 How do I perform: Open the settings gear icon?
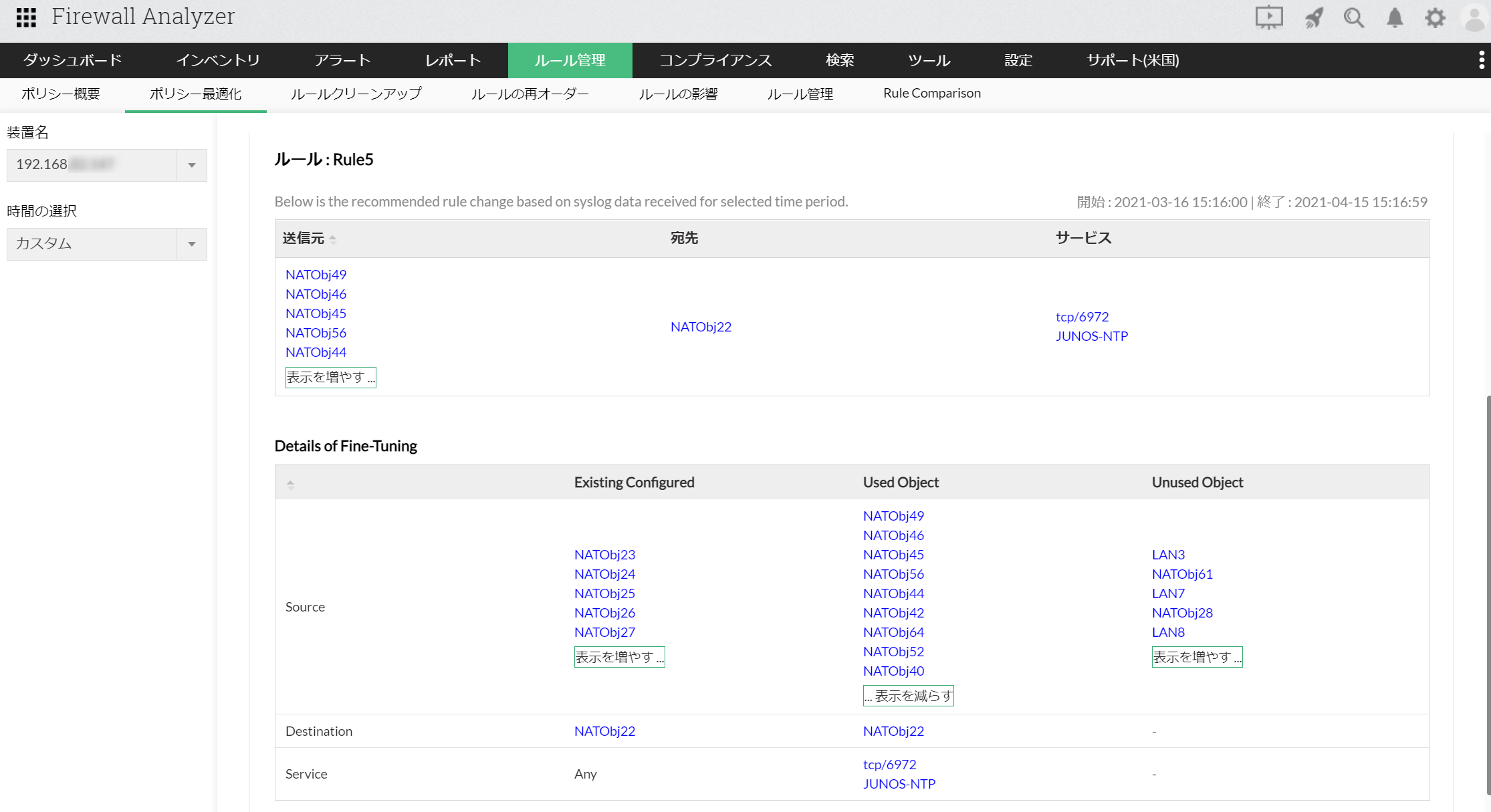pos(1435,17)
